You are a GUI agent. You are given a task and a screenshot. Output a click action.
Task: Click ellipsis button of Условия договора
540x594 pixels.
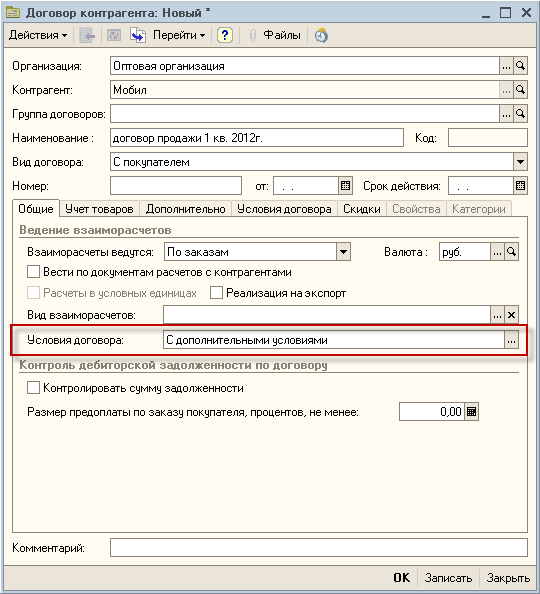[x=512, y=340]
